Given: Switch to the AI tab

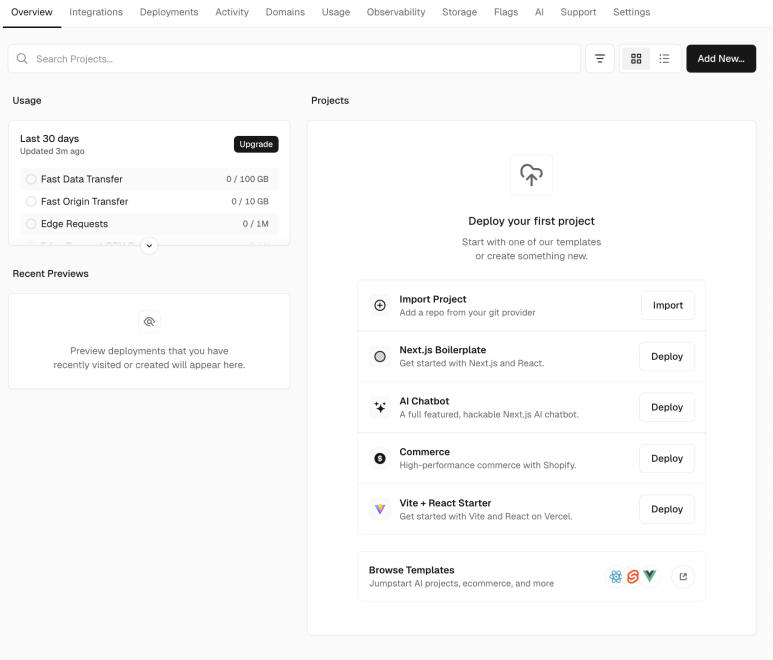Looking at the screenshot, I should pyautogui.click(x=539, y=12).
